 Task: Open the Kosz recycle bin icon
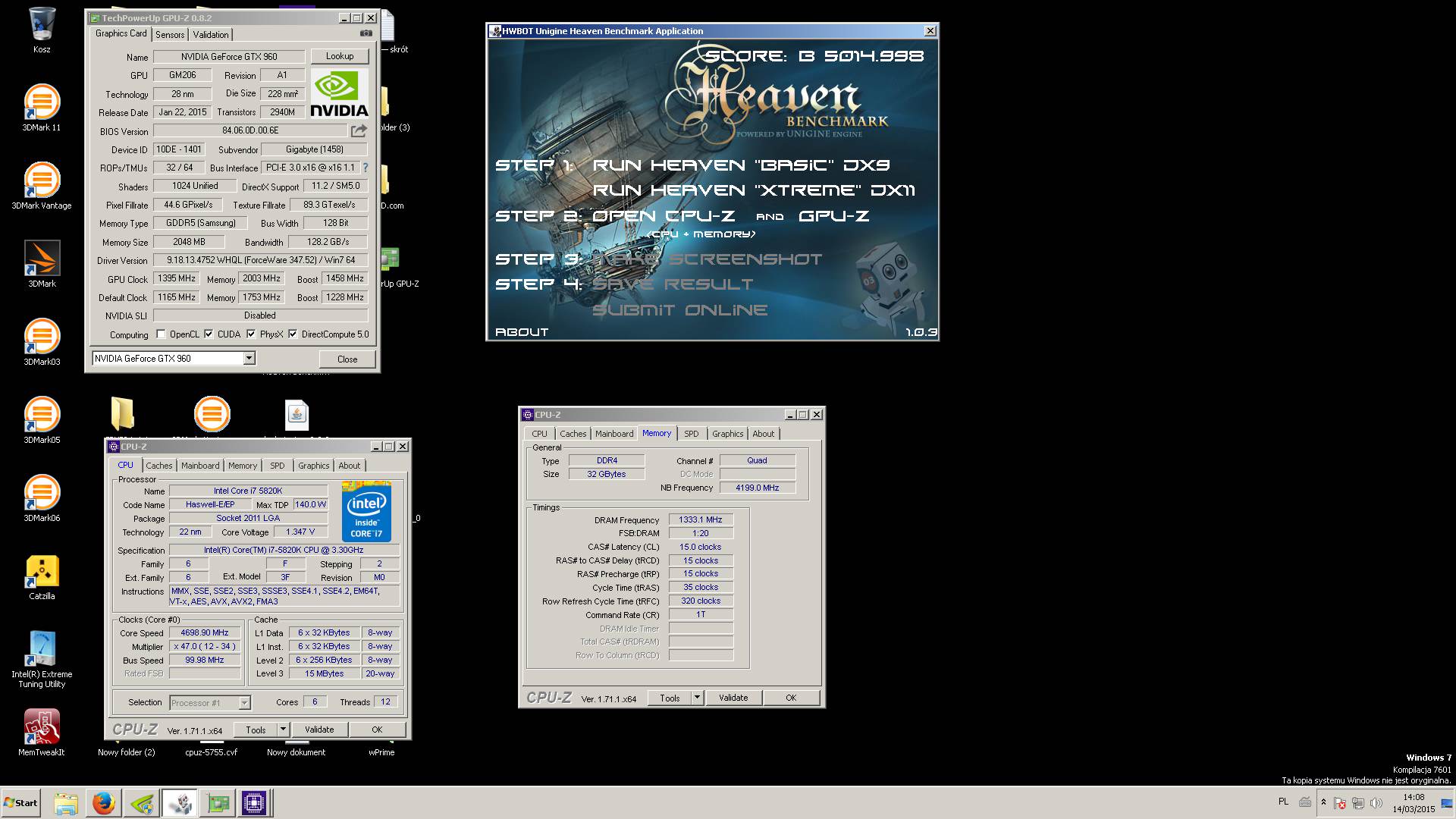[42, 30]
